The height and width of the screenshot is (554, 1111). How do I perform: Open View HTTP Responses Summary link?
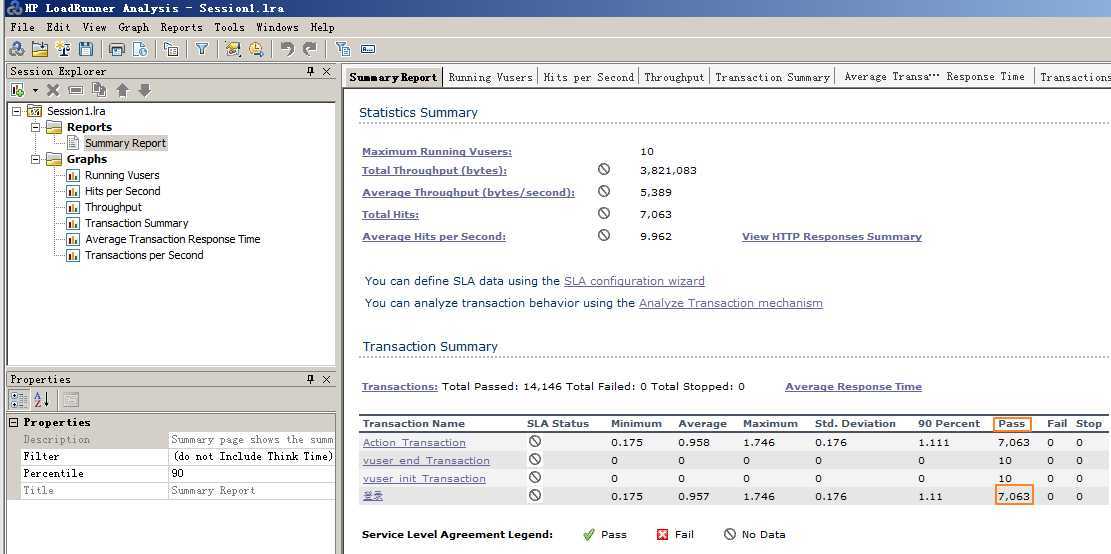(x=832, y=237)
